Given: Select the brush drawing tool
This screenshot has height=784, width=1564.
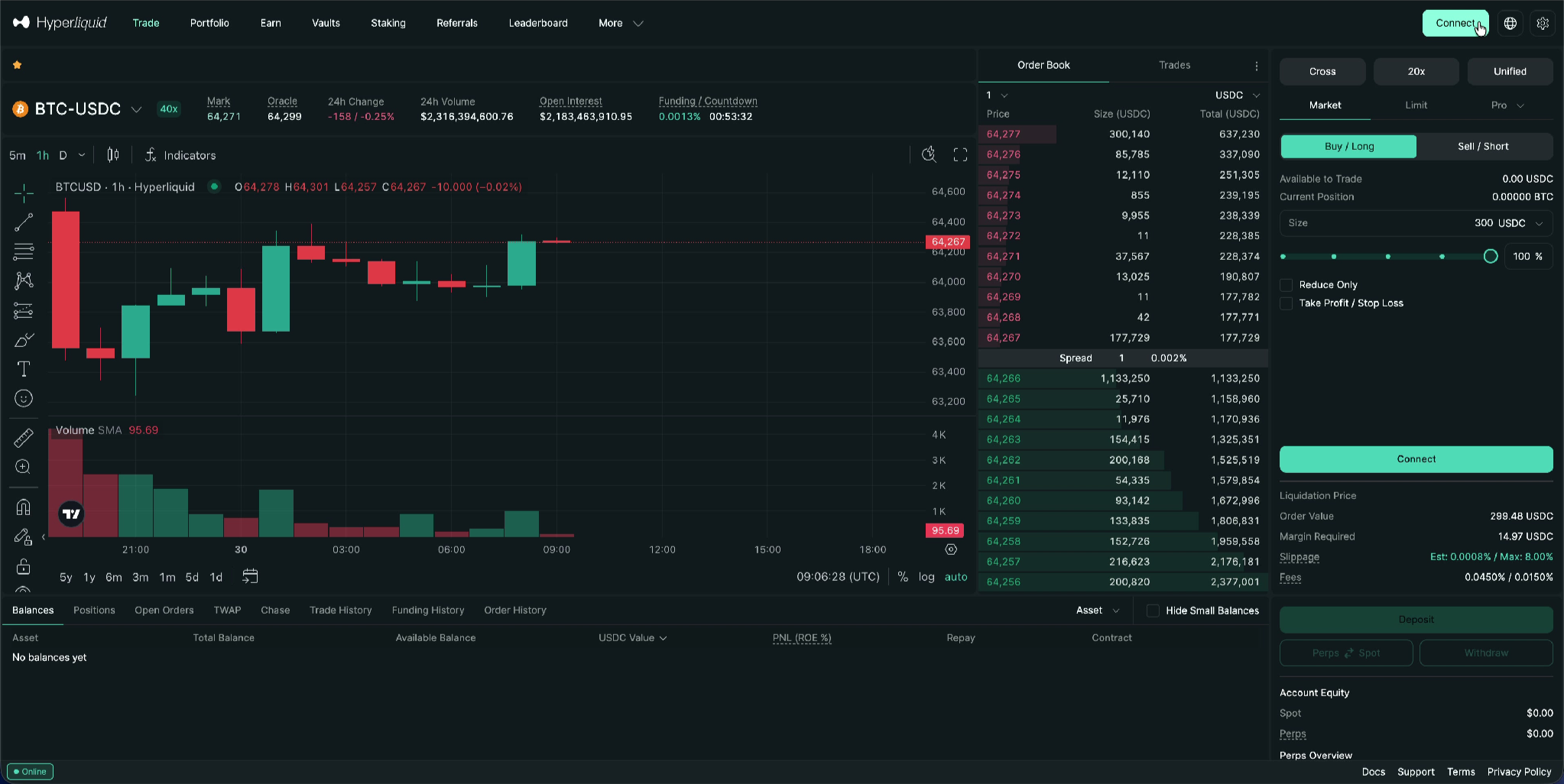Looking at the screenshot, I should point(24,339).
